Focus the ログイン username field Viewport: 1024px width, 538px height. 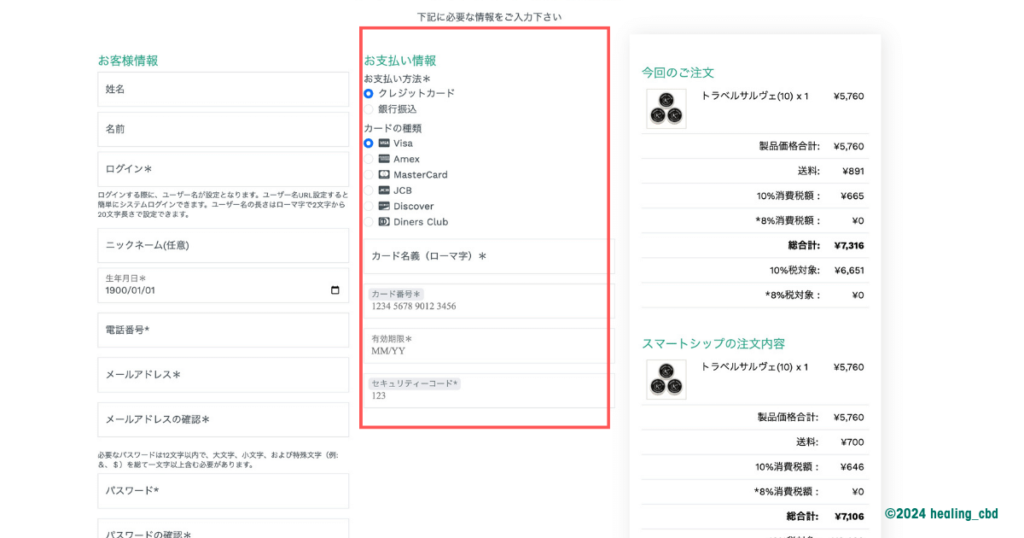point(223,169)
